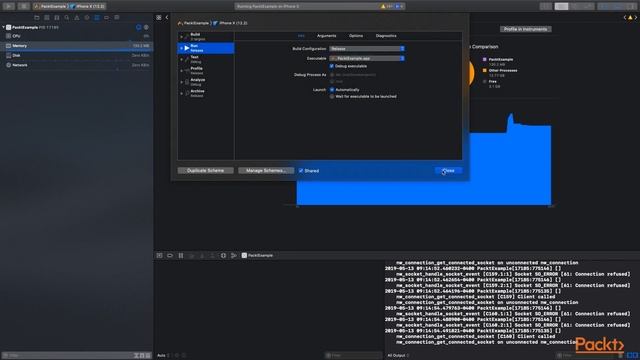Click the gray Free legend swatch
This screenshot has width=640, height=360.
point(484,82)
